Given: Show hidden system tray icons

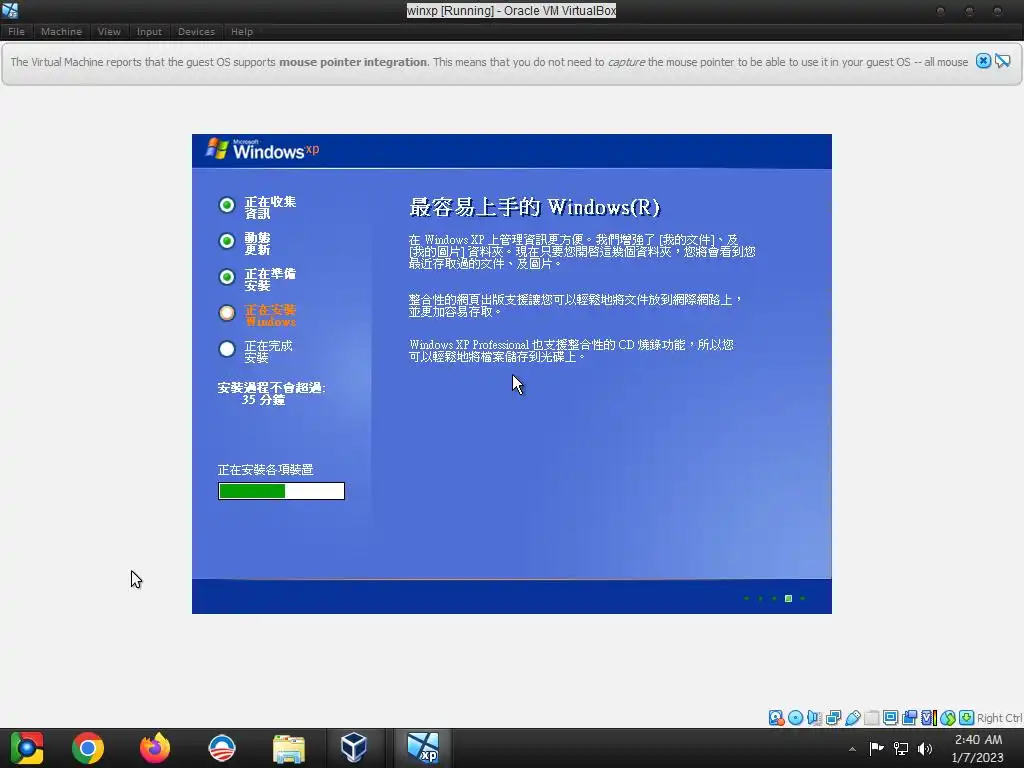Looking at the screenshot, I should click(852, 749).
